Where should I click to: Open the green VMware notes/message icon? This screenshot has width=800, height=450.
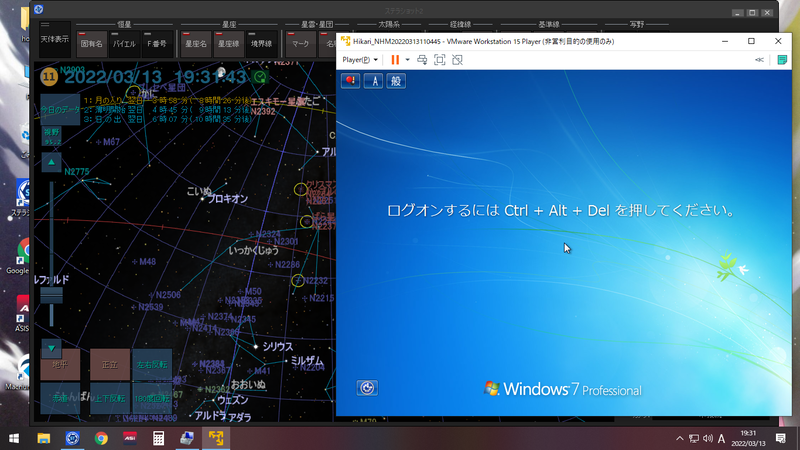[782, 60]
